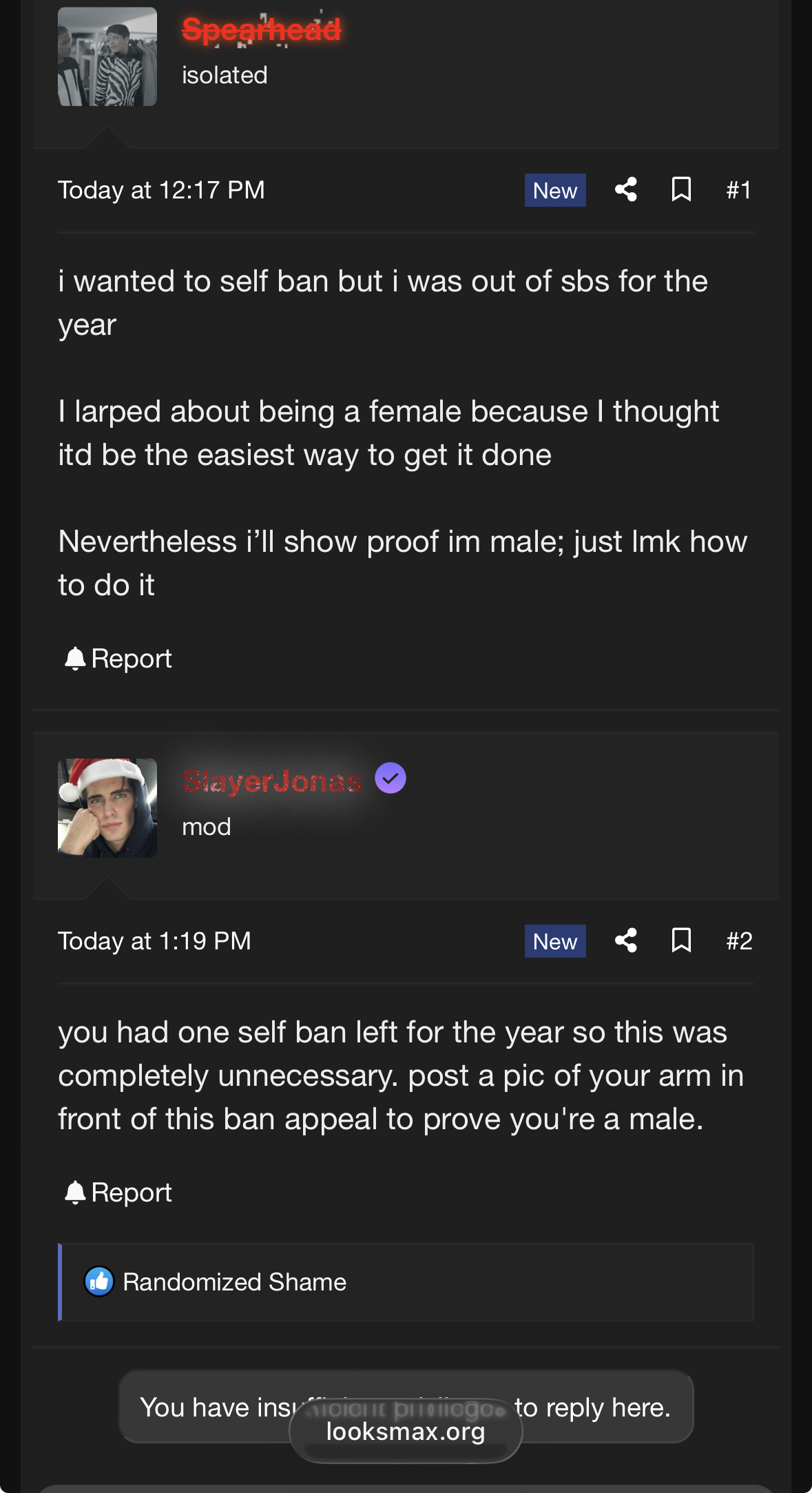Open the Spearhead username link
This screenshot has width=812, height=1493.
coord(262,30)
